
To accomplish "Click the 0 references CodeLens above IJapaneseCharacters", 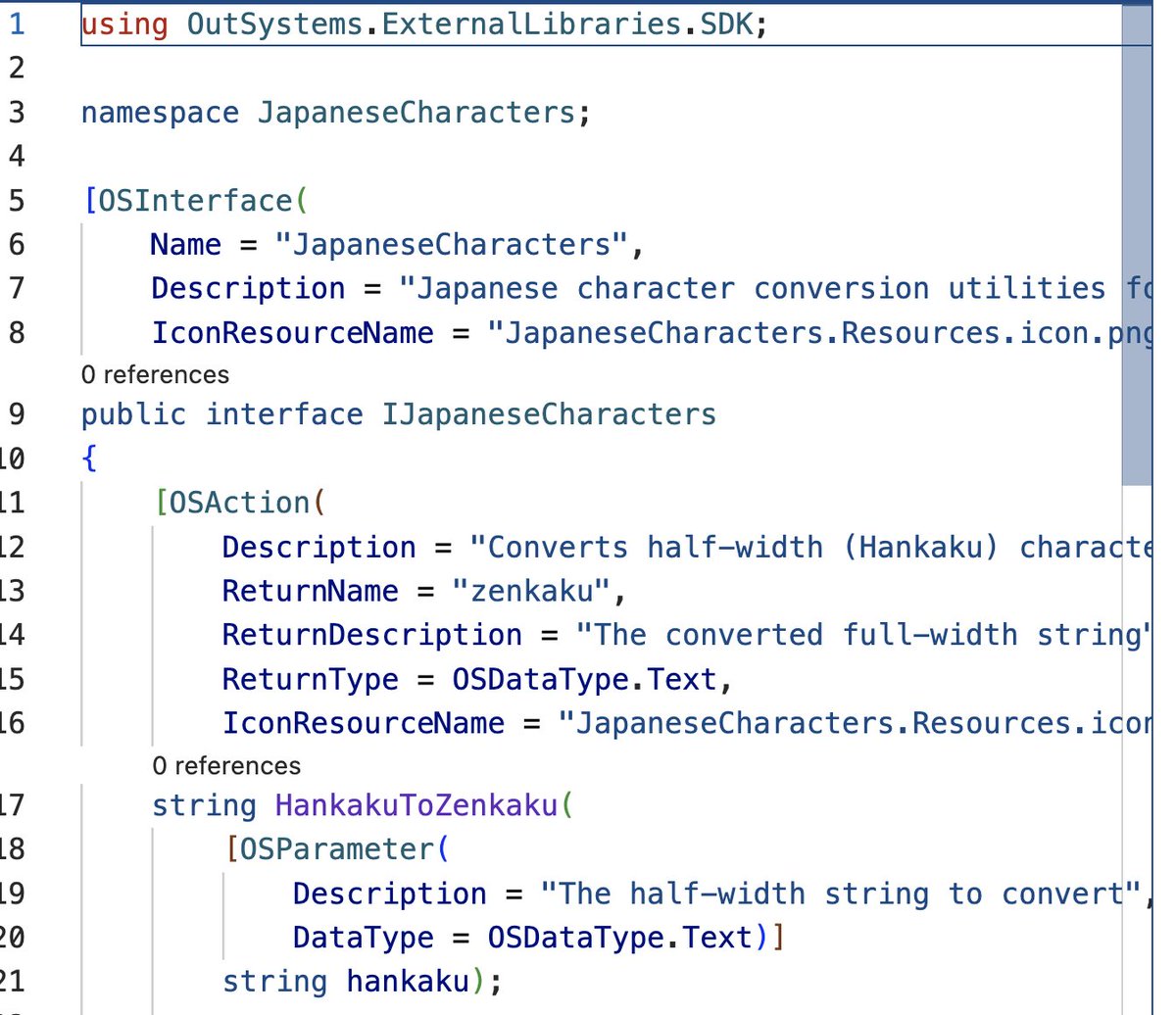I will 153,374.
